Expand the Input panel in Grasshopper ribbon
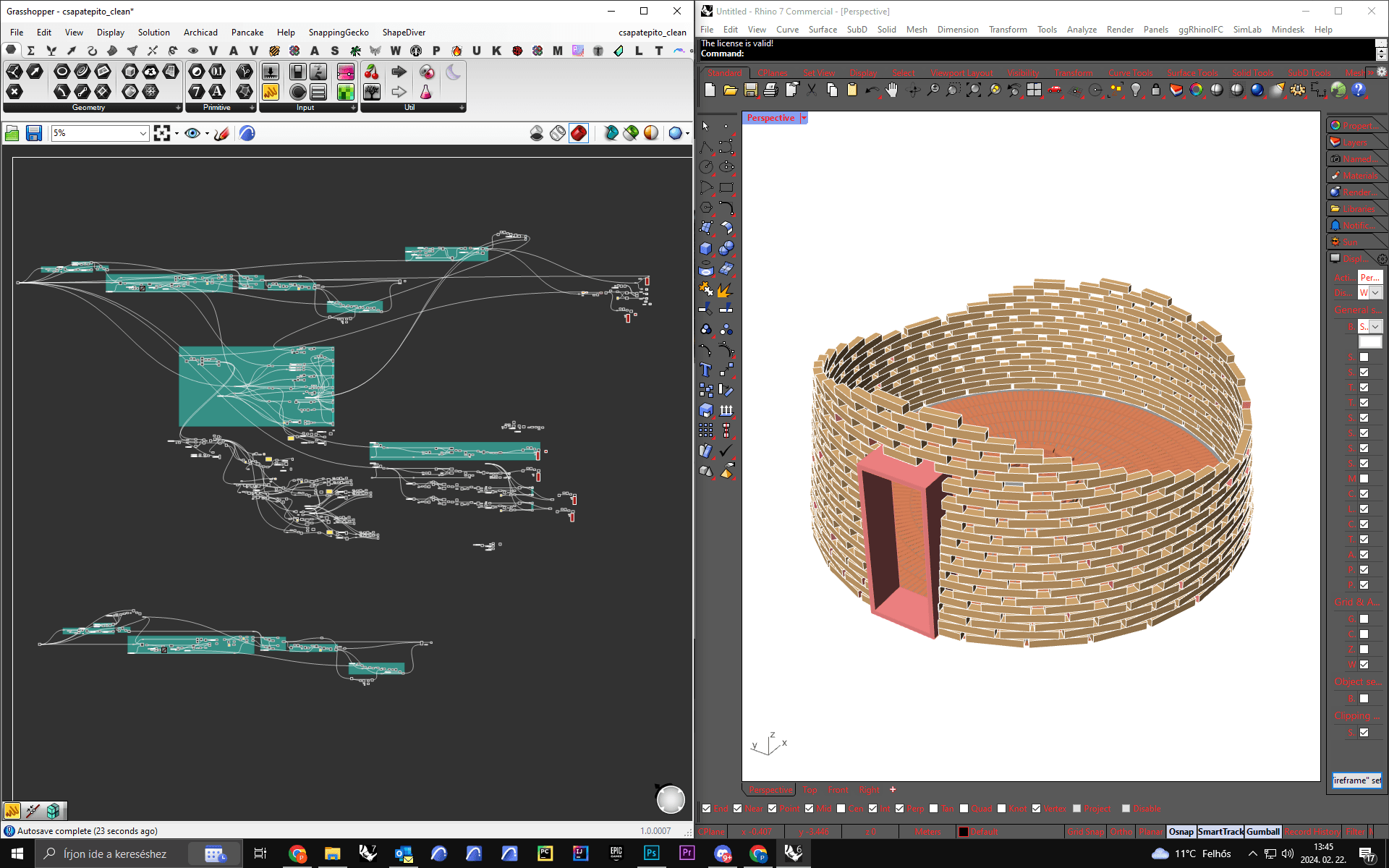Image resolution: width=1389 pixels, height=868 pixels. click(353, 108)
